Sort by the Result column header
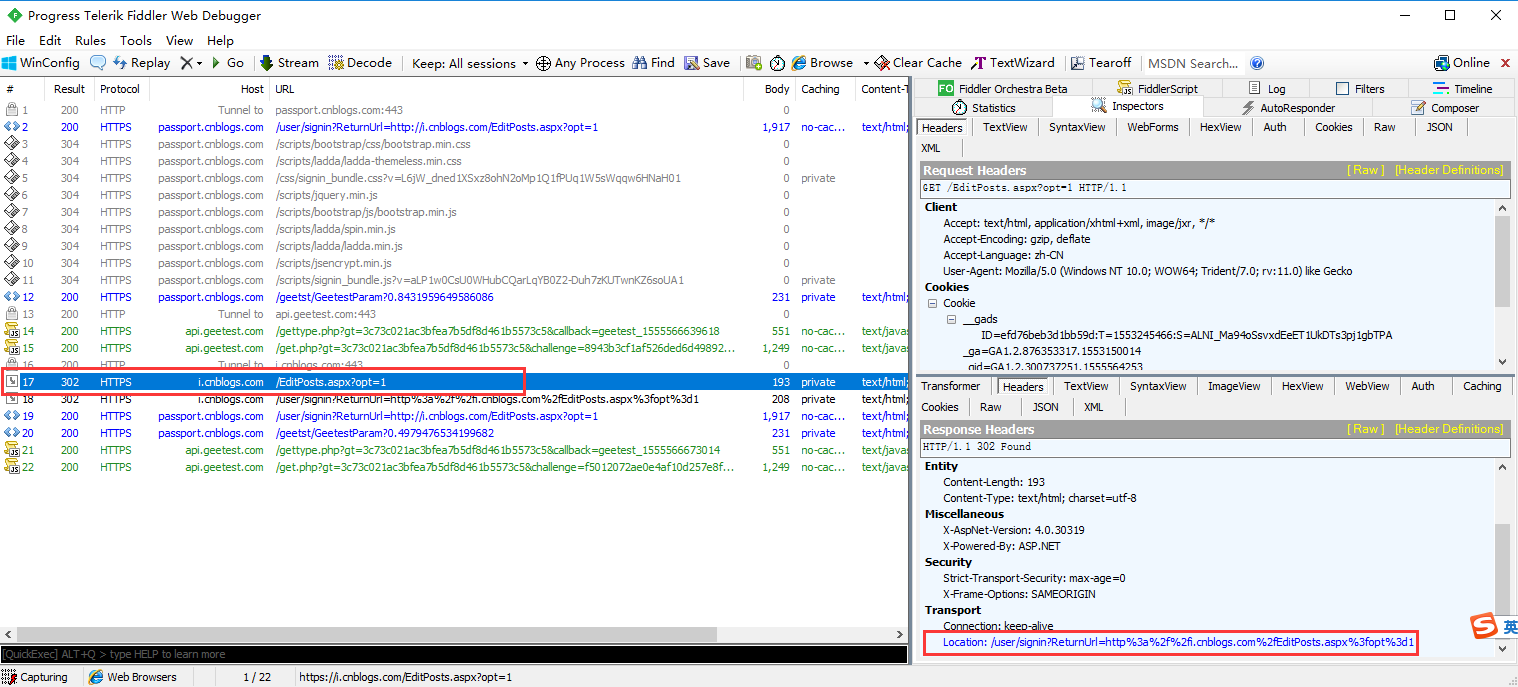The height and width of the screenshot is (687, 1518). (70, 89)
